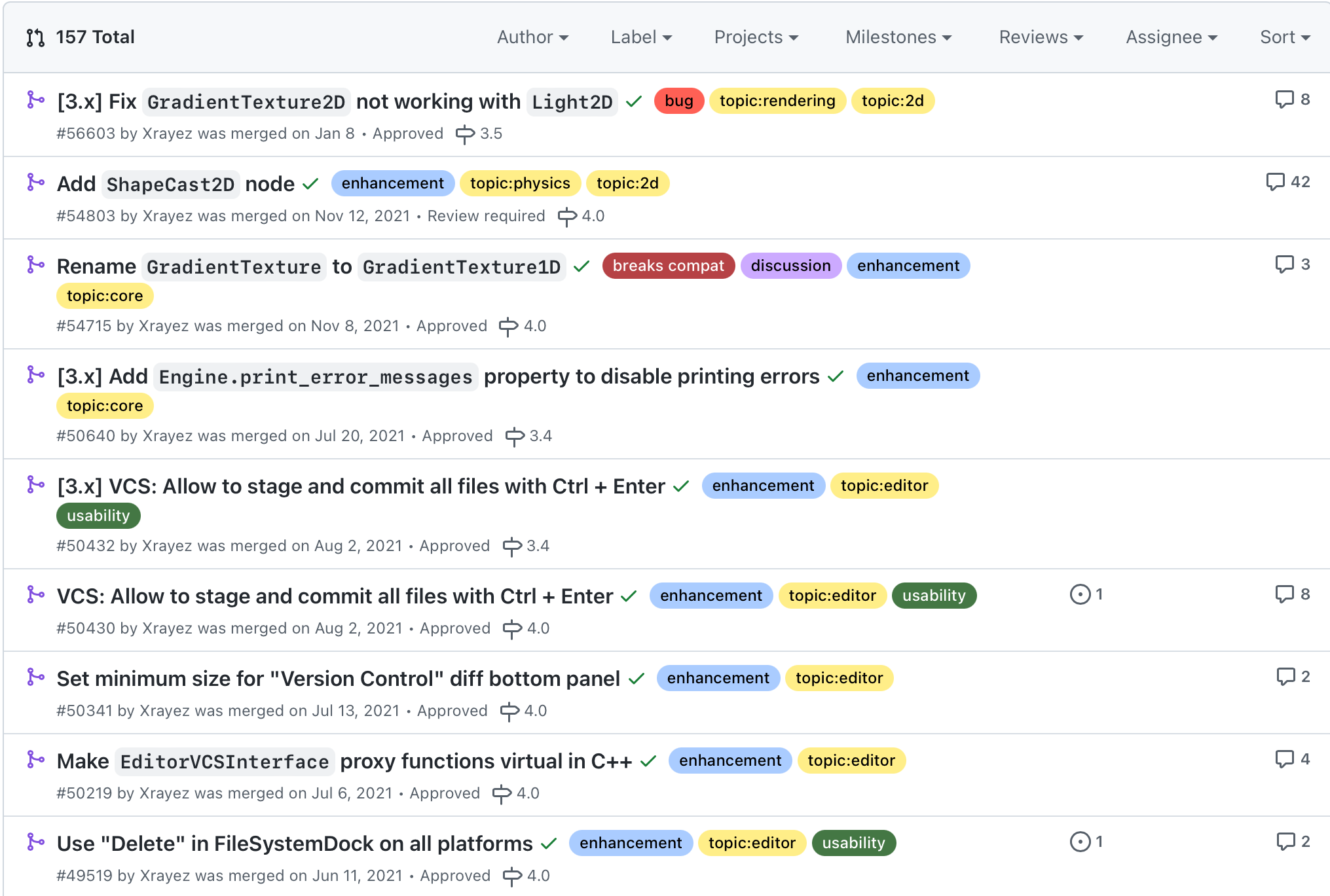Screen dimensions: 1330x896
Task: Filter by the red bug label
Action: [679, 101]
